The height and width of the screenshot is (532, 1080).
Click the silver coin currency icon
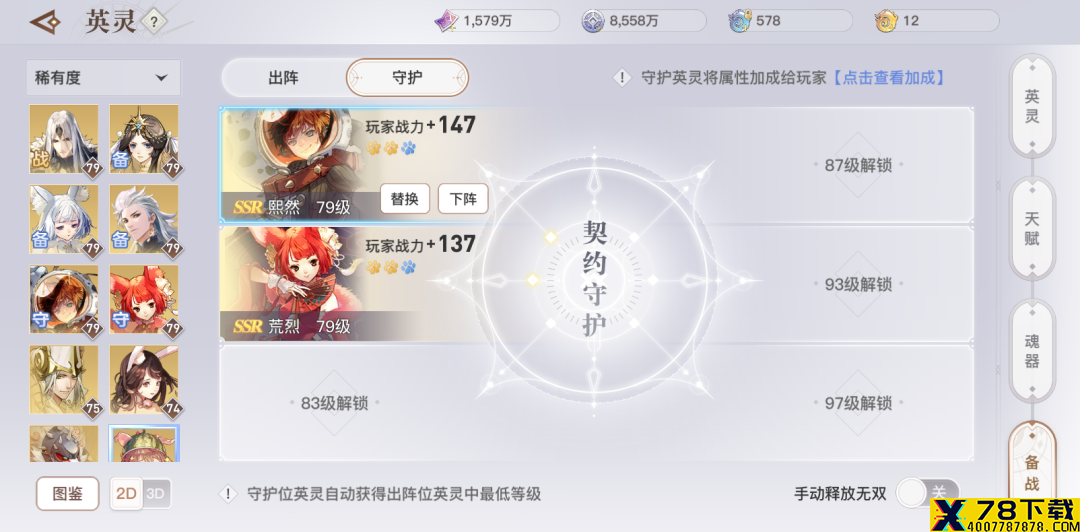[593, 21]
